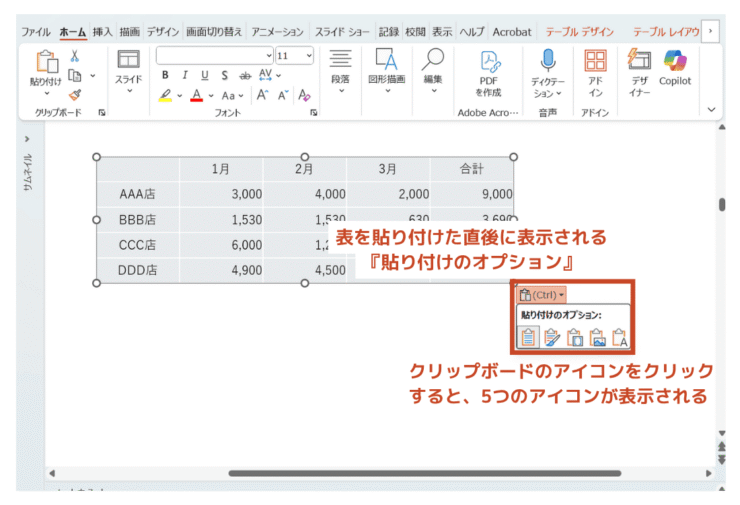
Task: Toggle Strikethrough formatting
Action: [x=245, y=76]
